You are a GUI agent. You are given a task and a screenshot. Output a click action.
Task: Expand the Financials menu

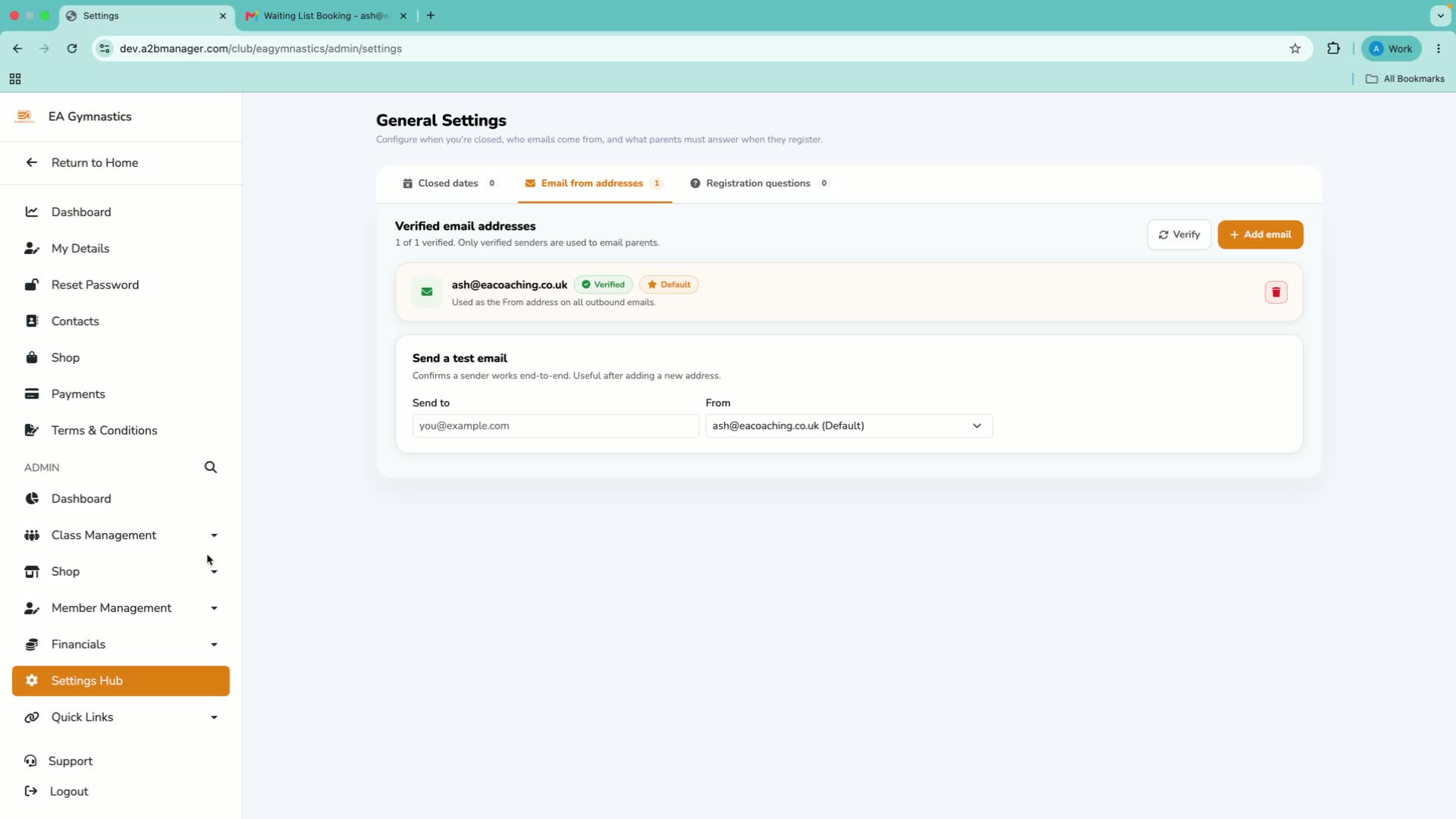click(x=121, y=645)
